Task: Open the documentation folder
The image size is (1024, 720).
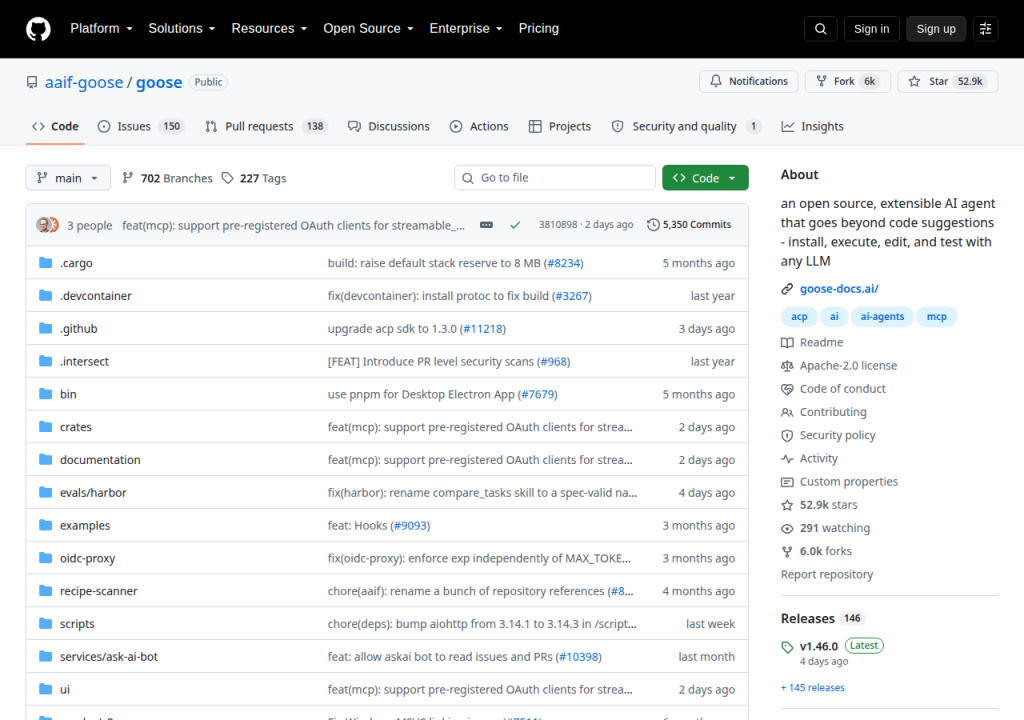Action: click(100, 459)
